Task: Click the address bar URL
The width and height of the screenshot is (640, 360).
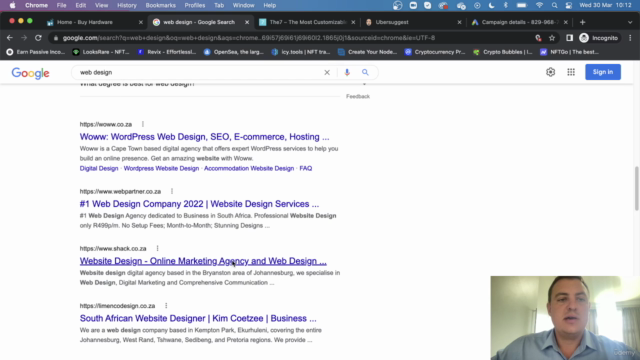Action: (x=249, y=38)
